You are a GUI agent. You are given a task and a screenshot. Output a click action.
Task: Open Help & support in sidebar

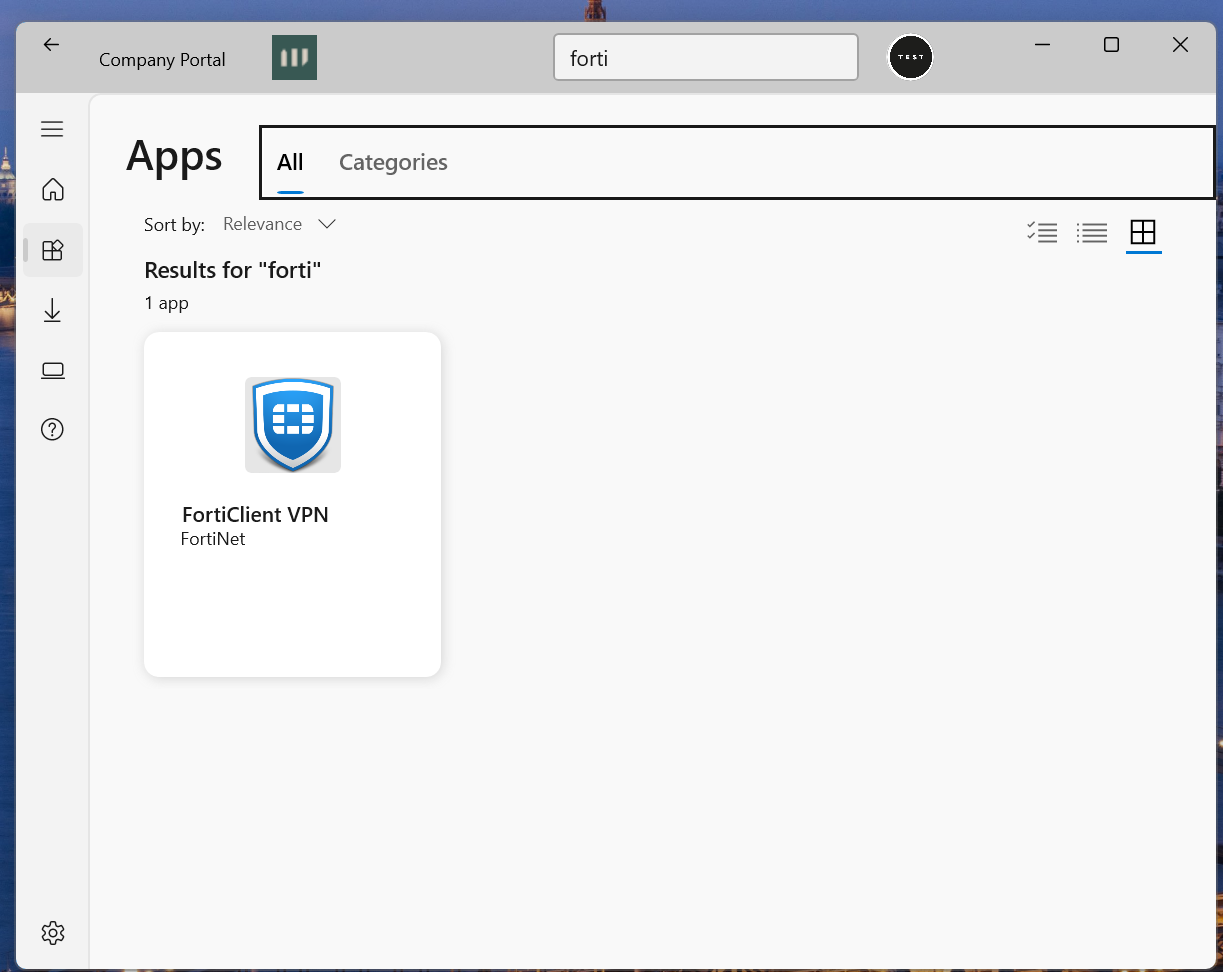tap(53, 430)
